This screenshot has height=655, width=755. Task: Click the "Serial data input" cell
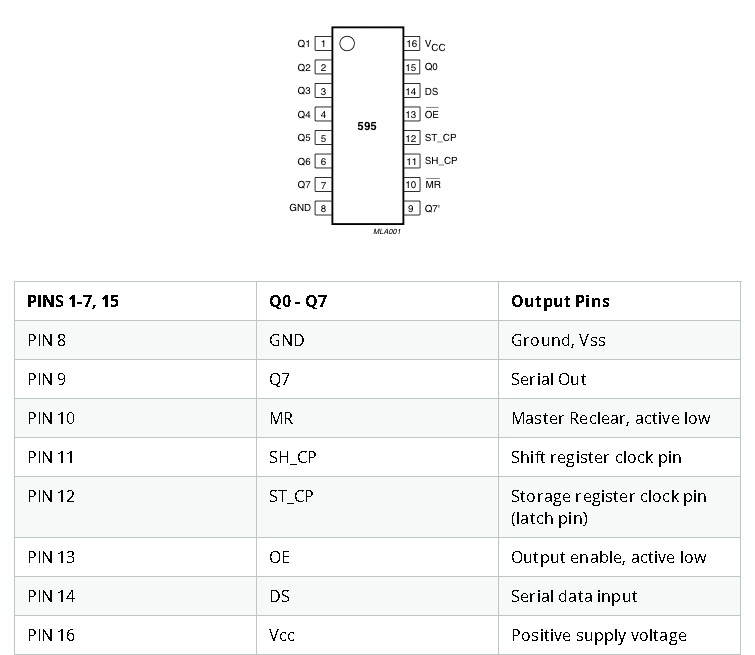click(574, 596)
